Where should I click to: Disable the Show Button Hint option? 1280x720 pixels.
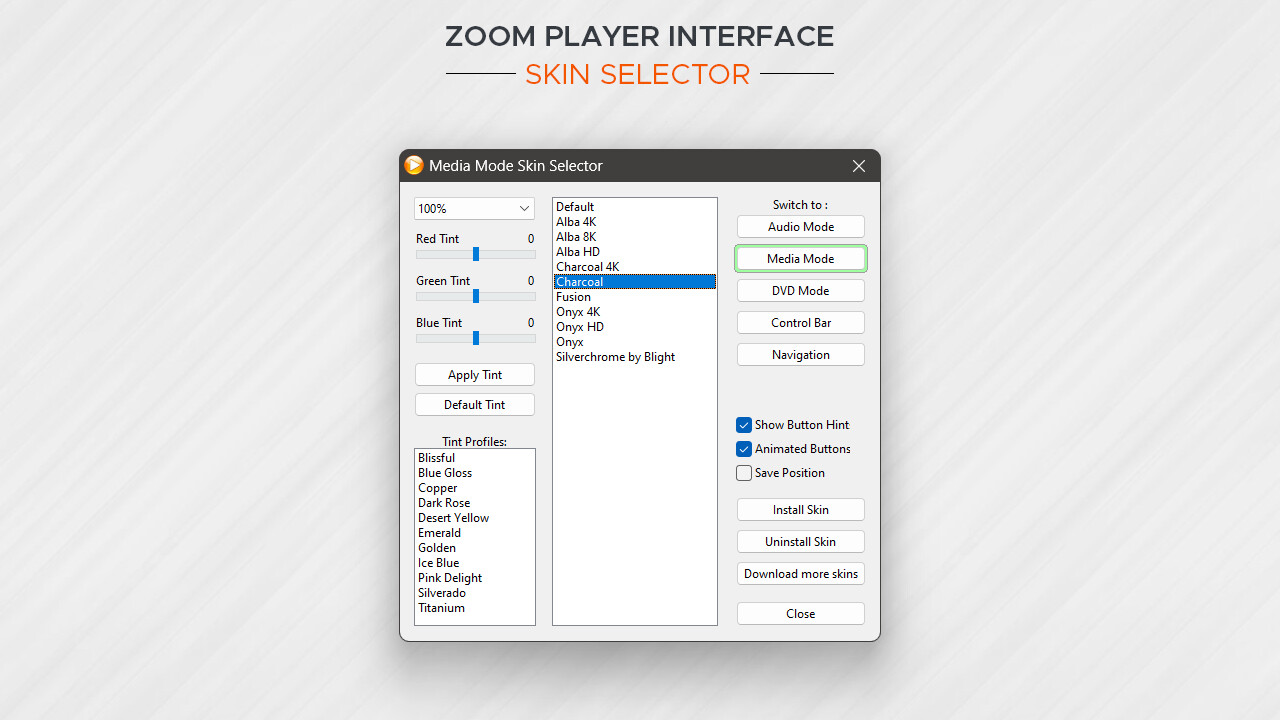[x=743, y=424]
